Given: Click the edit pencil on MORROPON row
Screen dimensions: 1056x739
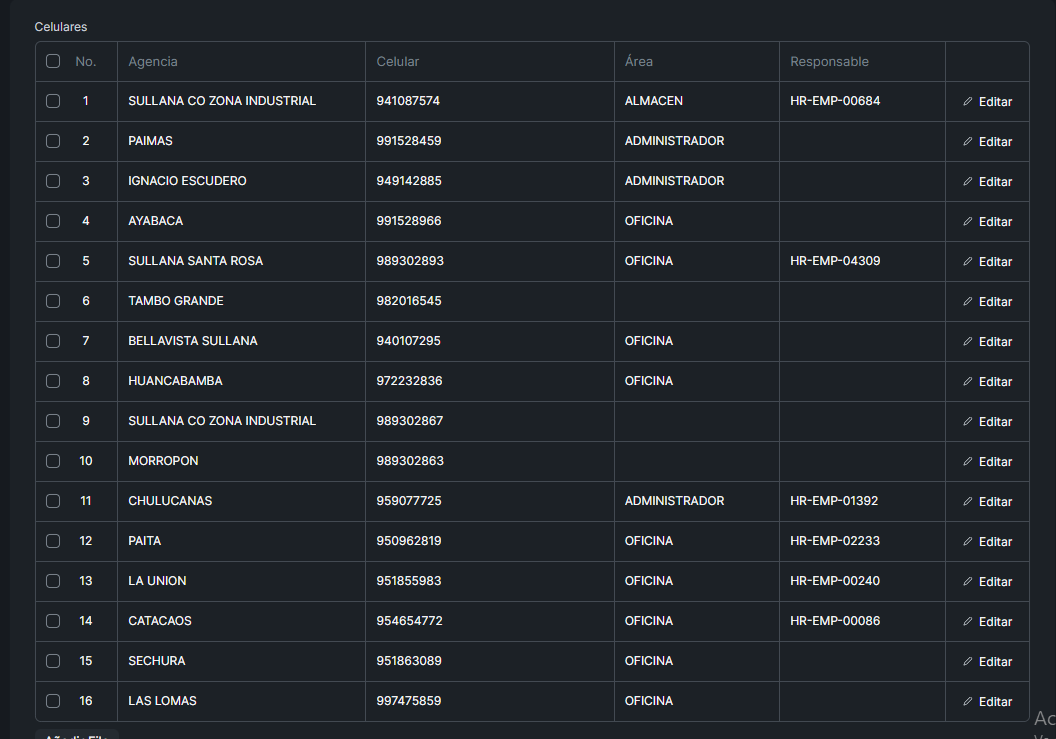Looking at the screenshot, I should click(x=967, y=462).
